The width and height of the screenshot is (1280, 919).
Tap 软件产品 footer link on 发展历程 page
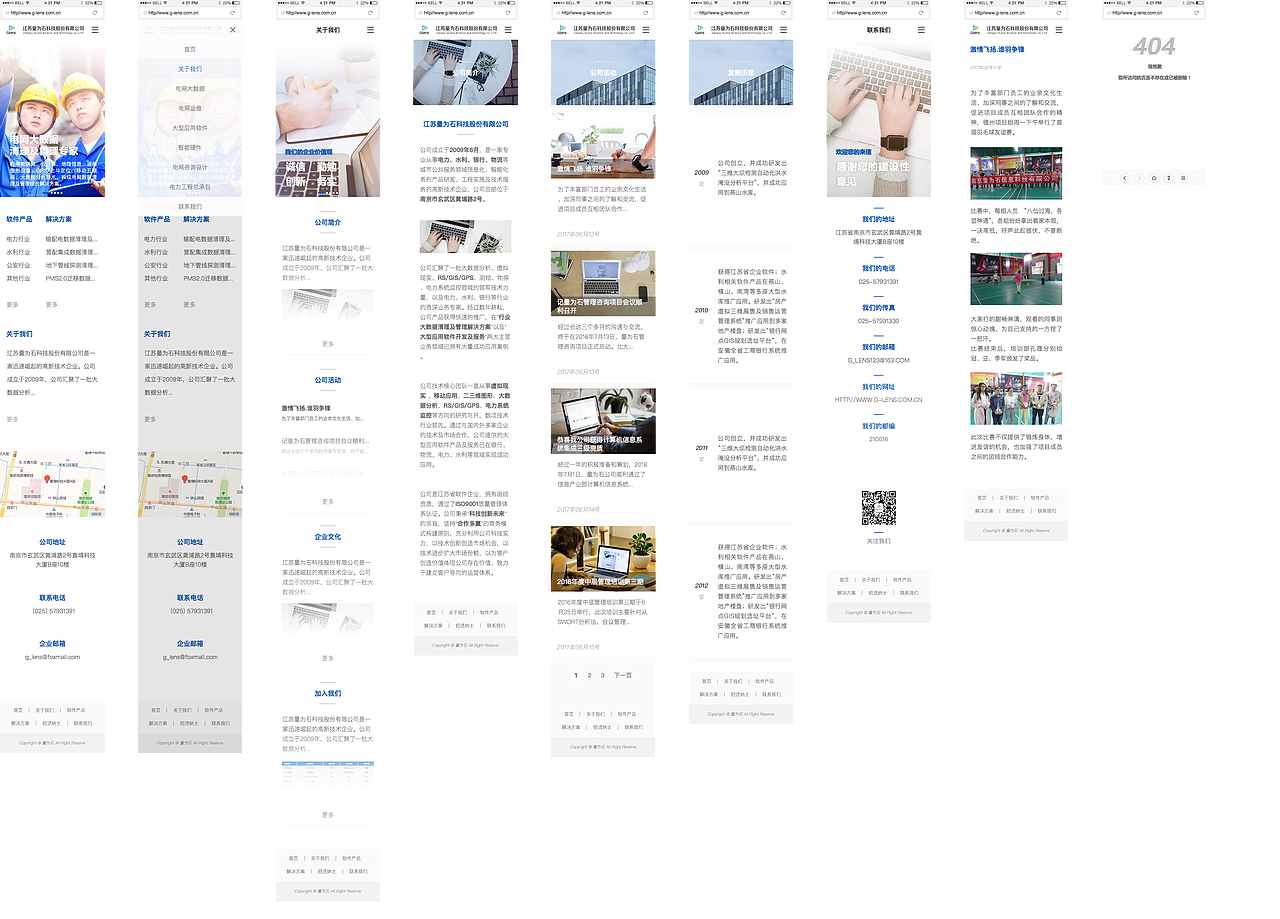point(765,681)
